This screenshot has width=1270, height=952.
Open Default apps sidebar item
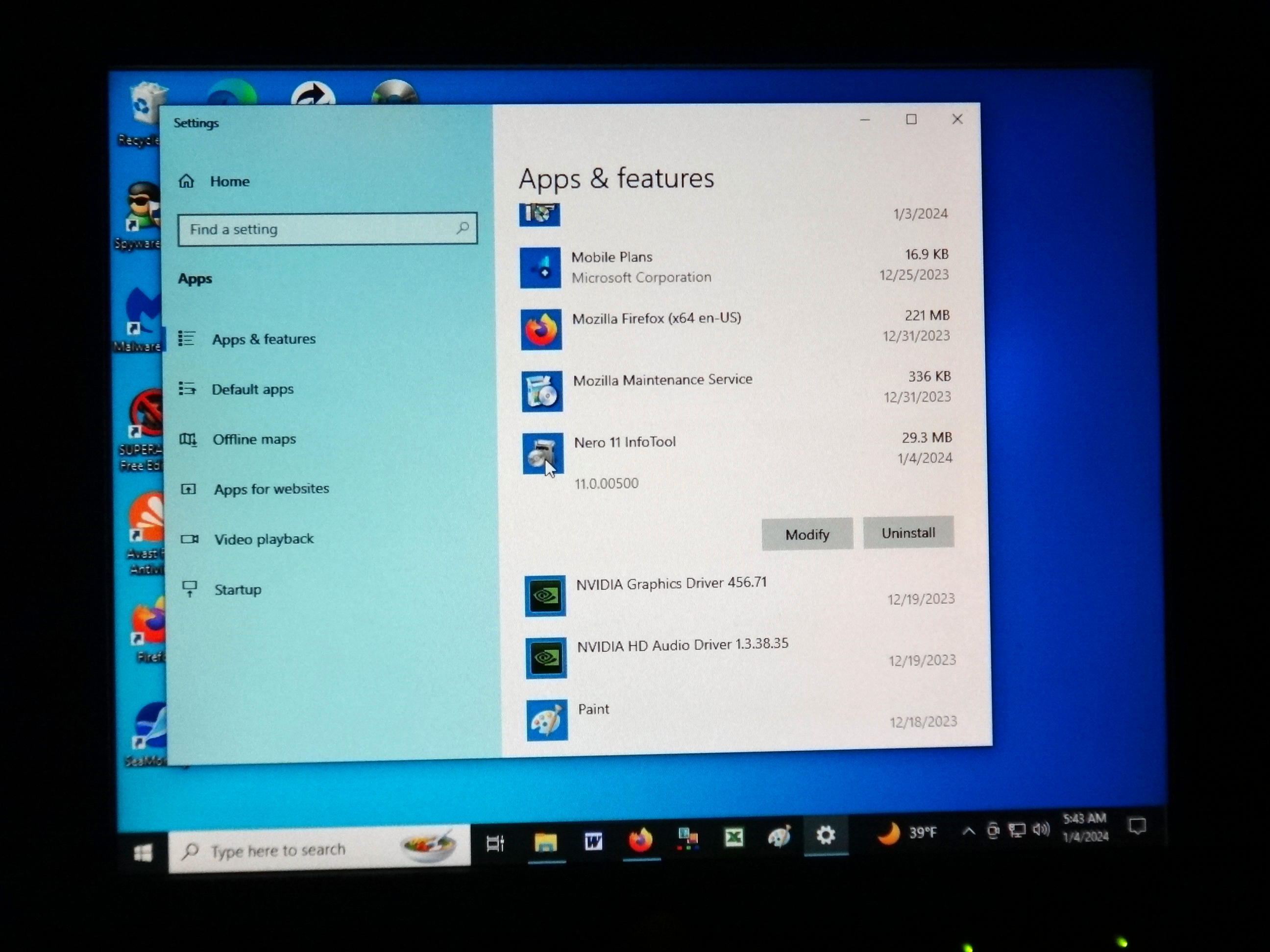tap(253, 389)
